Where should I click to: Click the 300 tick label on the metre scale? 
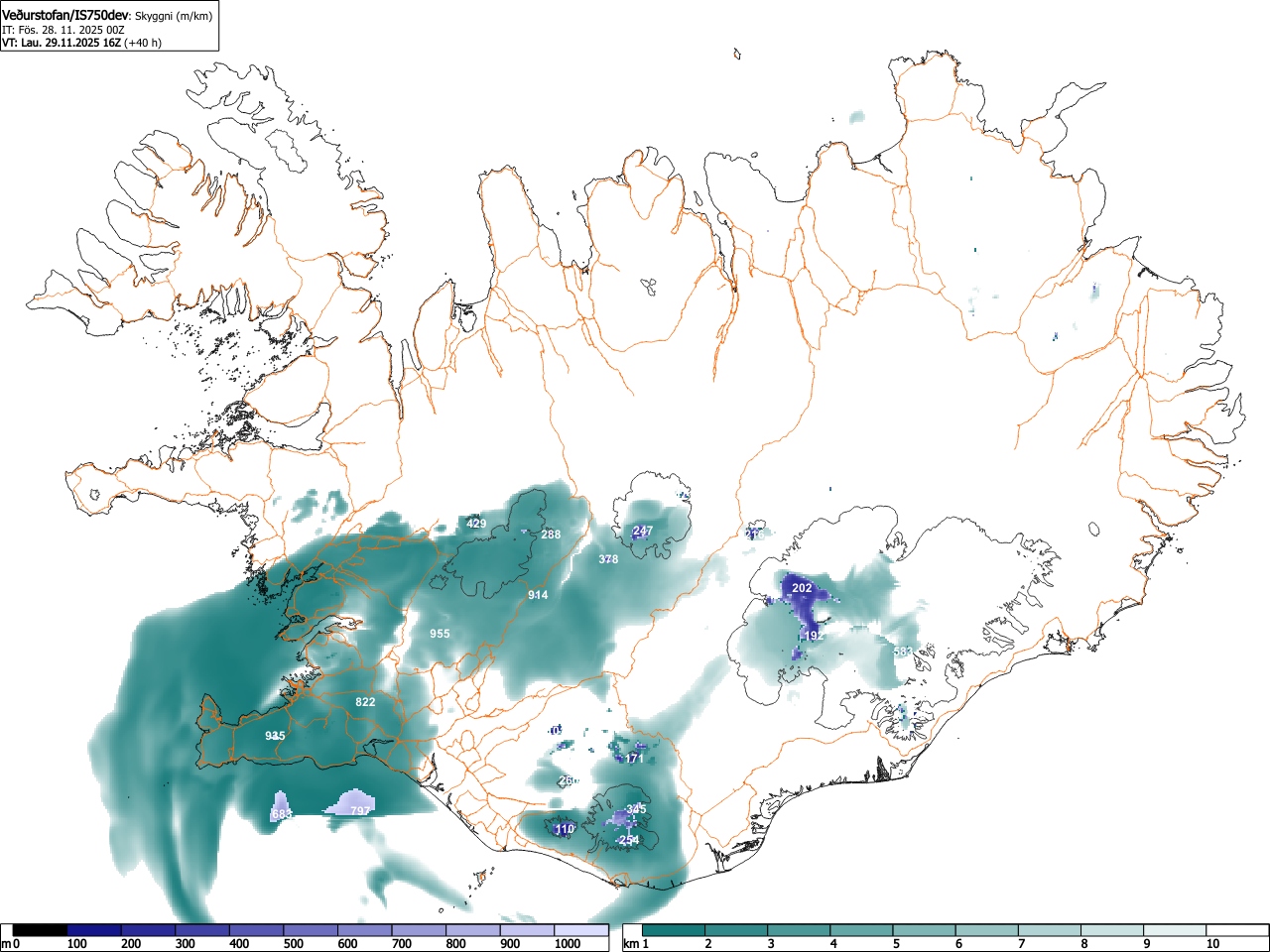(186, 944)
